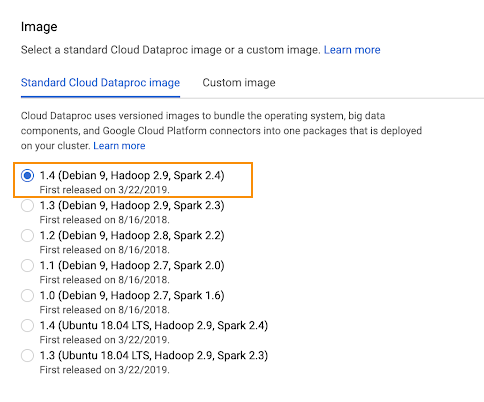Open the Standard Cloud Dataproc image tab
484x402 pixels.
[x=100, y=83]
